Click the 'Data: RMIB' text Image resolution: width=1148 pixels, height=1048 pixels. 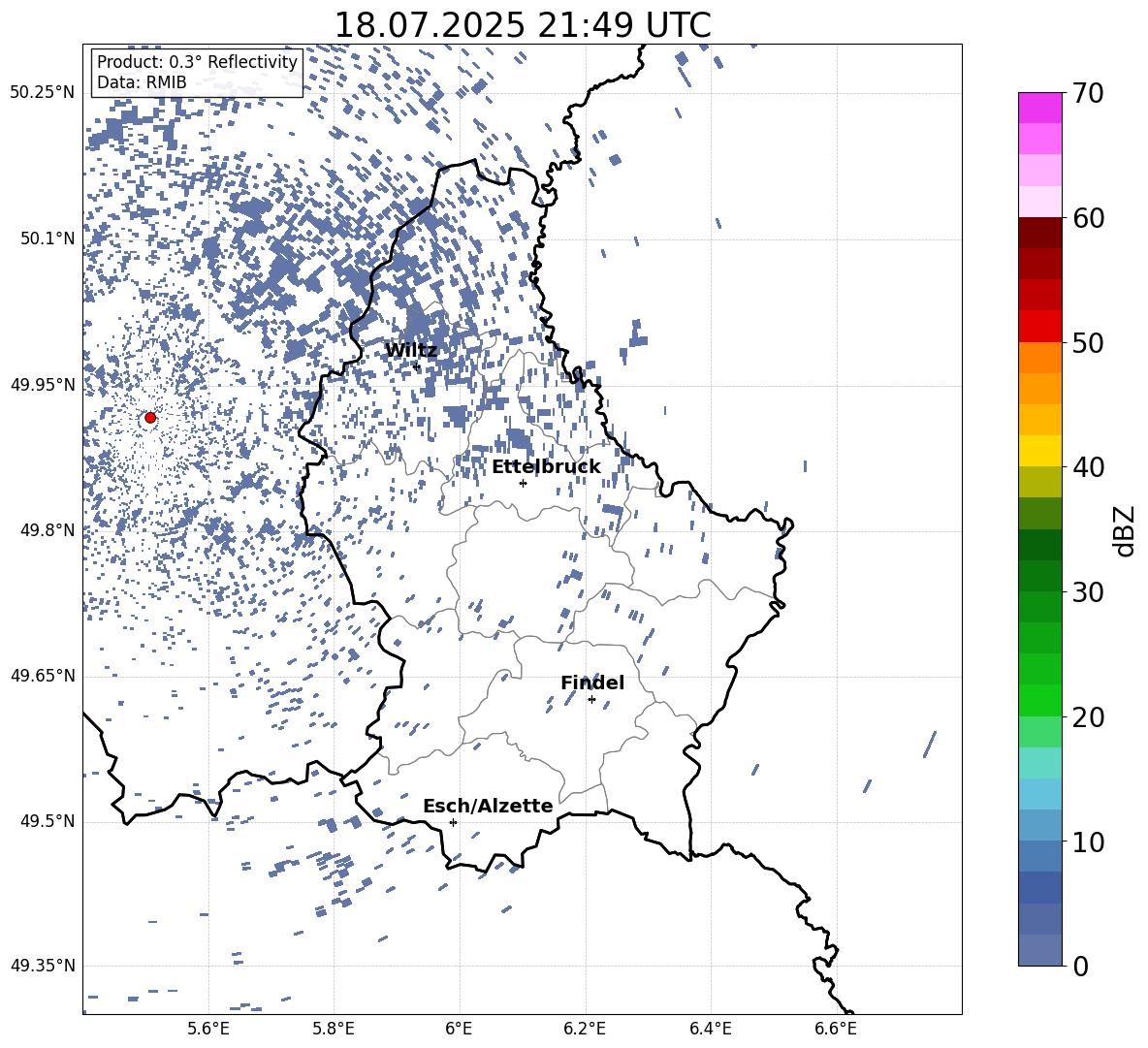click(x=142, y=82)
